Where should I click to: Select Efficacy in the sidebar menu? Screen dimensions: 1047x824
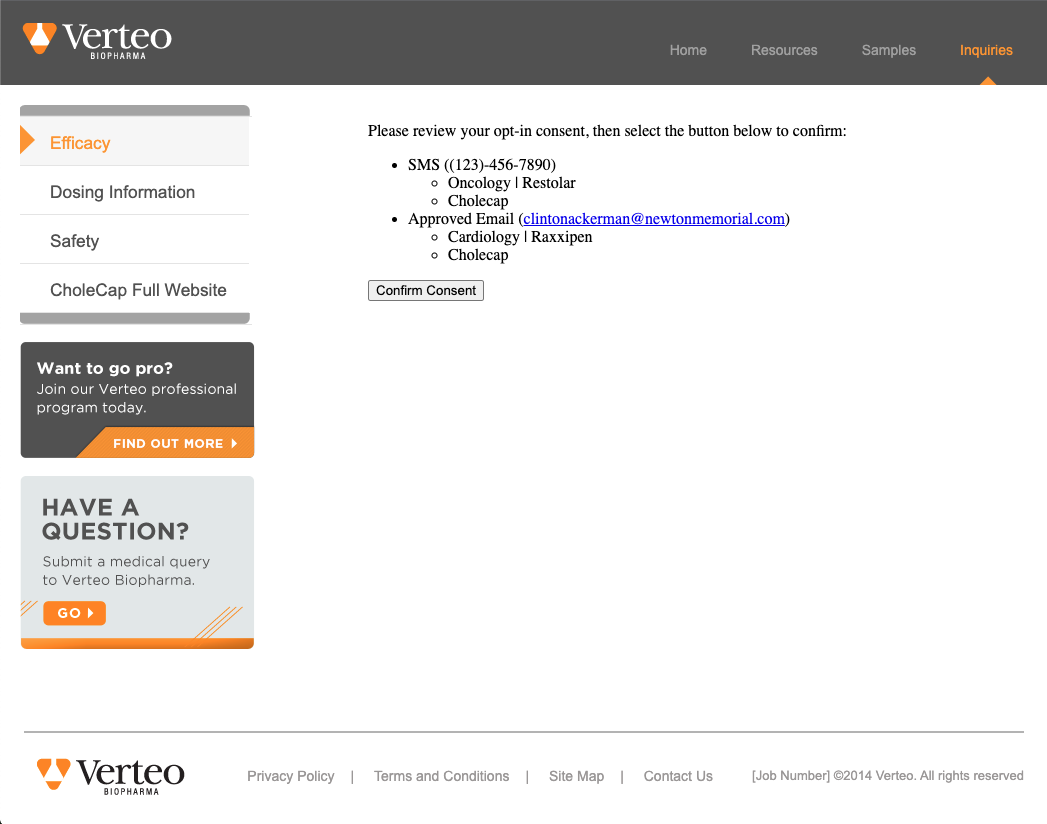coord(80,143)
